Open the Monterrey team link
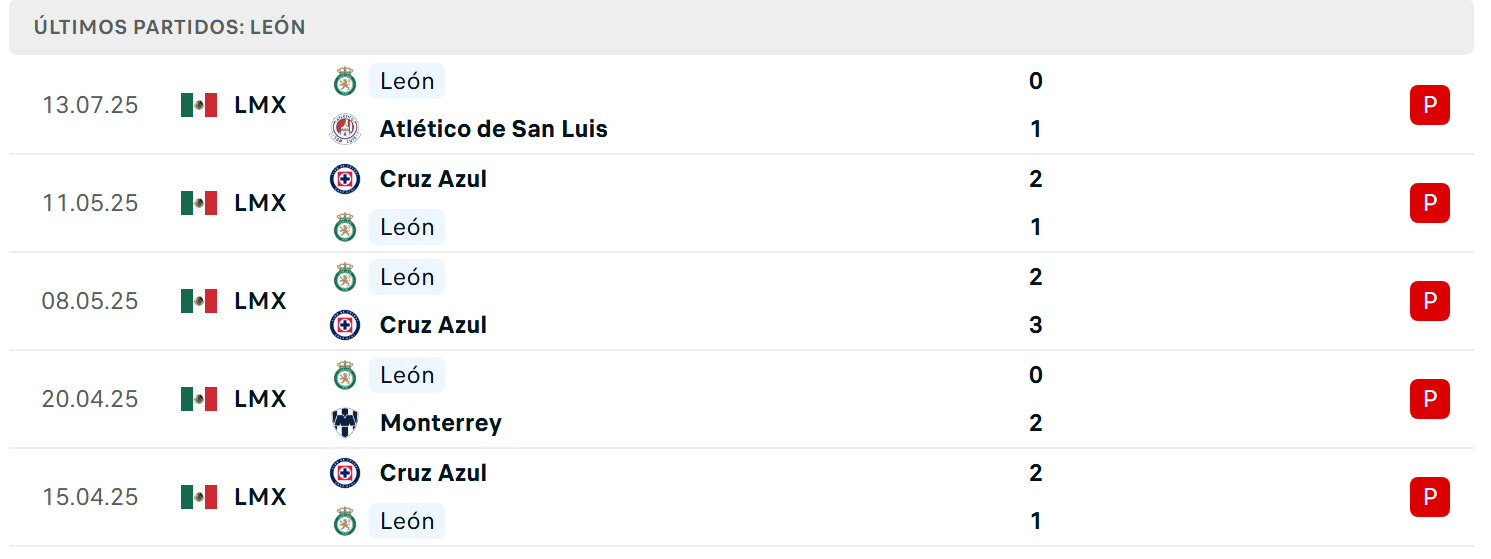Screen dimensions: 1491x559 [x=441, y=423]
